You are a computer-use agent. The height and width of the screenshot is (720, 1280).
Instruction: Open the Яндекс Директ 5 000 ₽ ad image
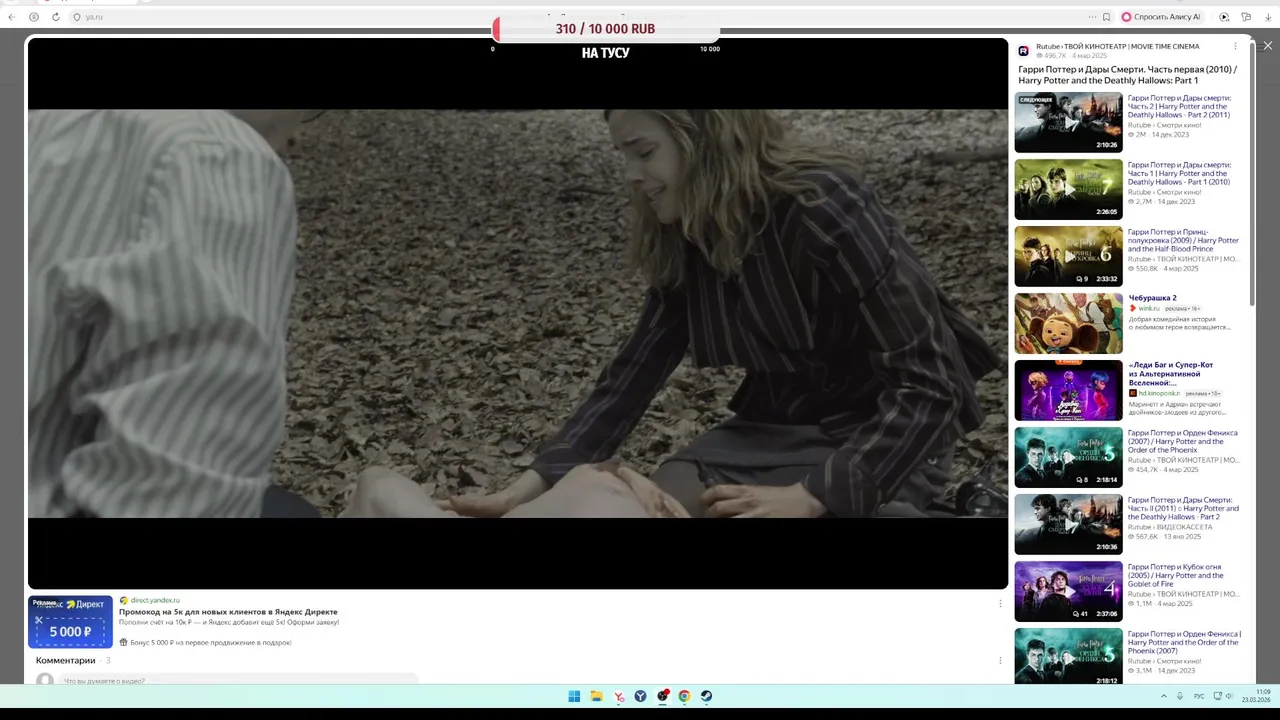pos(70,622)
